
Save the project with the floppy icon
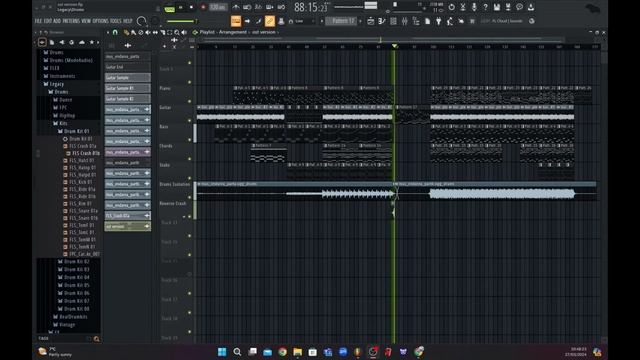pos(497,7)
